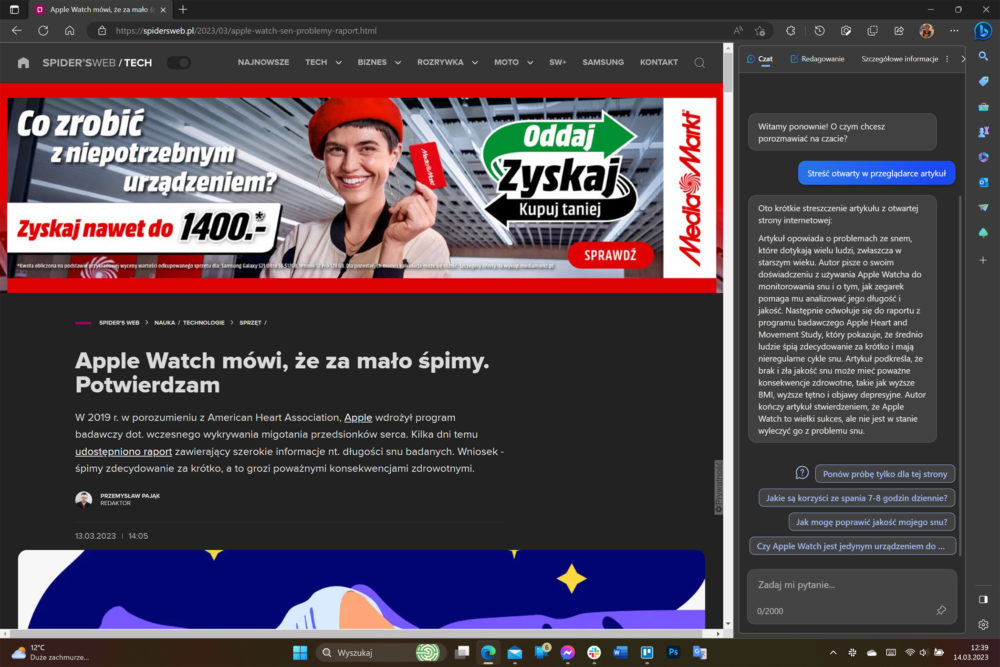Click the address bar URL
The height and width of the screenshot is (667, 1000).
click(x=246, y=31)
